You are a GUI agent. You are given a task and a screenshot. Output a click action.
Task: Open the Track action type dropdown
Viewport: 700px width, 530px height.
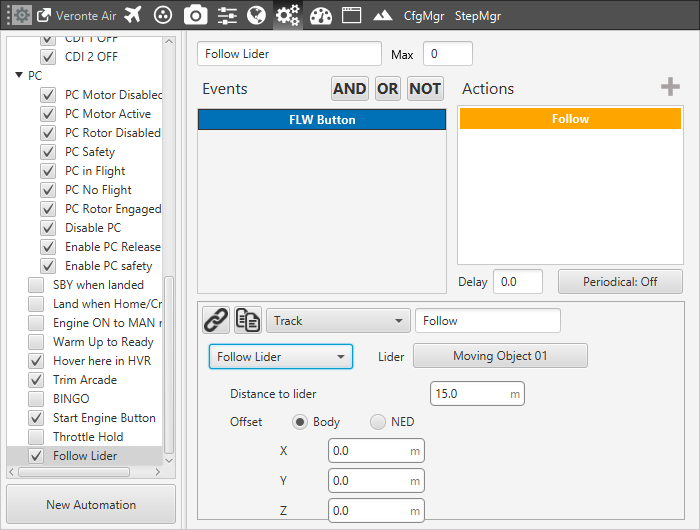tap(338, 321)
